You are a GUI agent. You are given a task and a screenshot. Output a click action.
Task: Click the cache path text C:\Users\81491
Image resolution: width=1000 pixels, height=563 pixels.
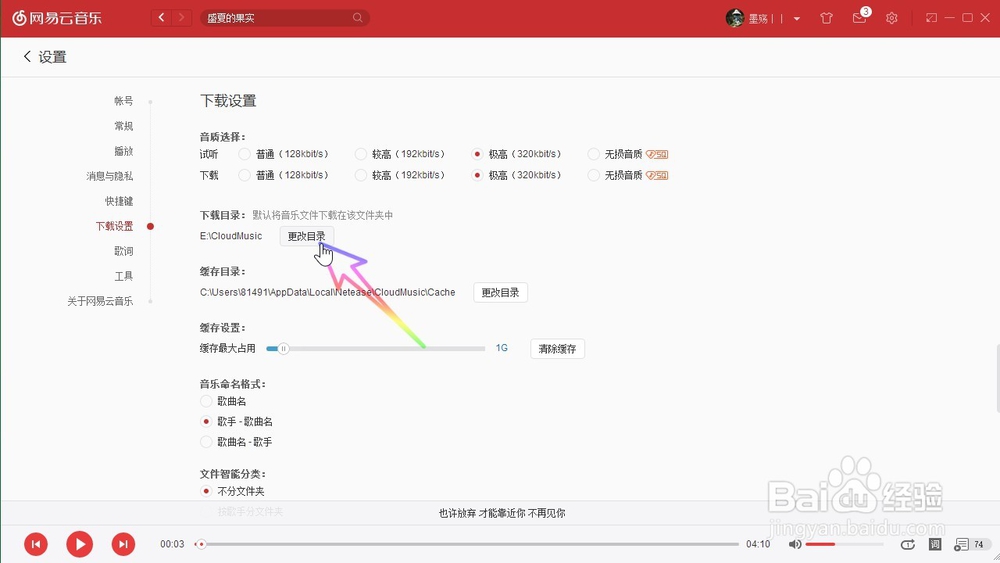click(x=328, y=292)
